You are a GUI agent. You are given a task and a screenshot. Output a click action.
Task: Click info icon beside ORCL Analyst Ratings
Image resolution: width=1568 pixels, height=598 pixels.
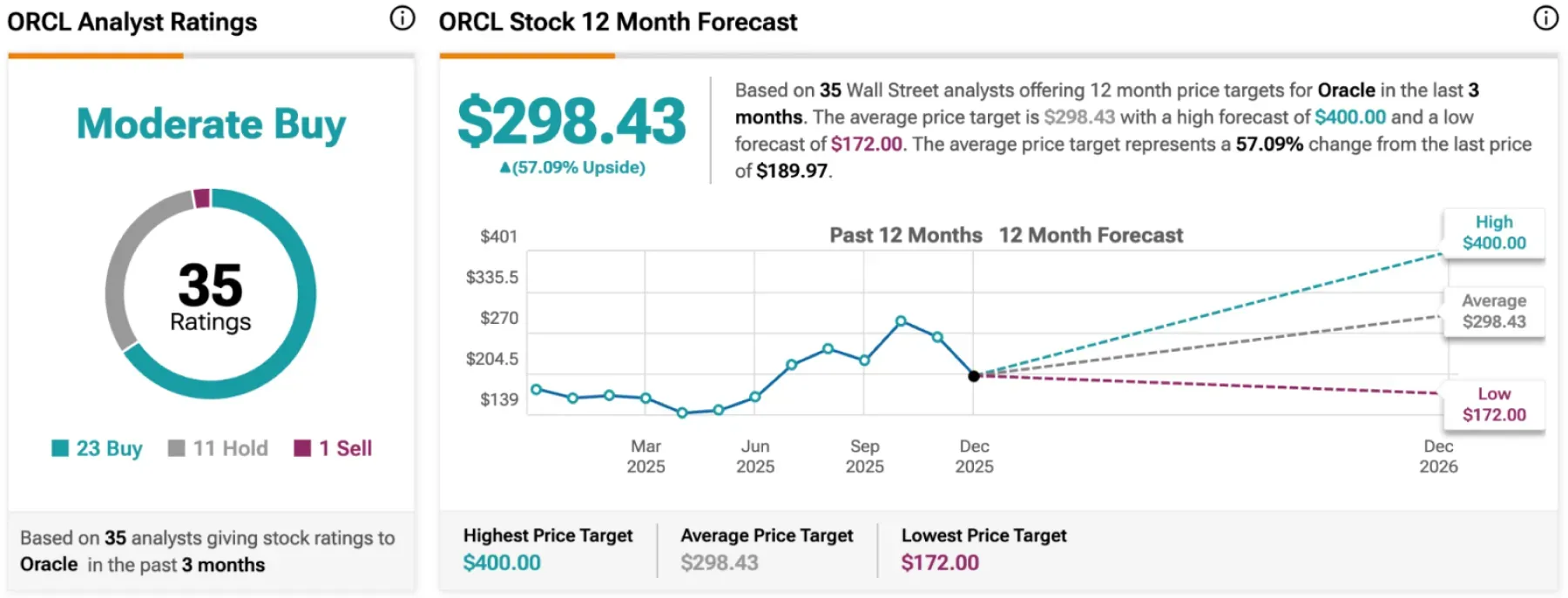(x=402, y=18)
